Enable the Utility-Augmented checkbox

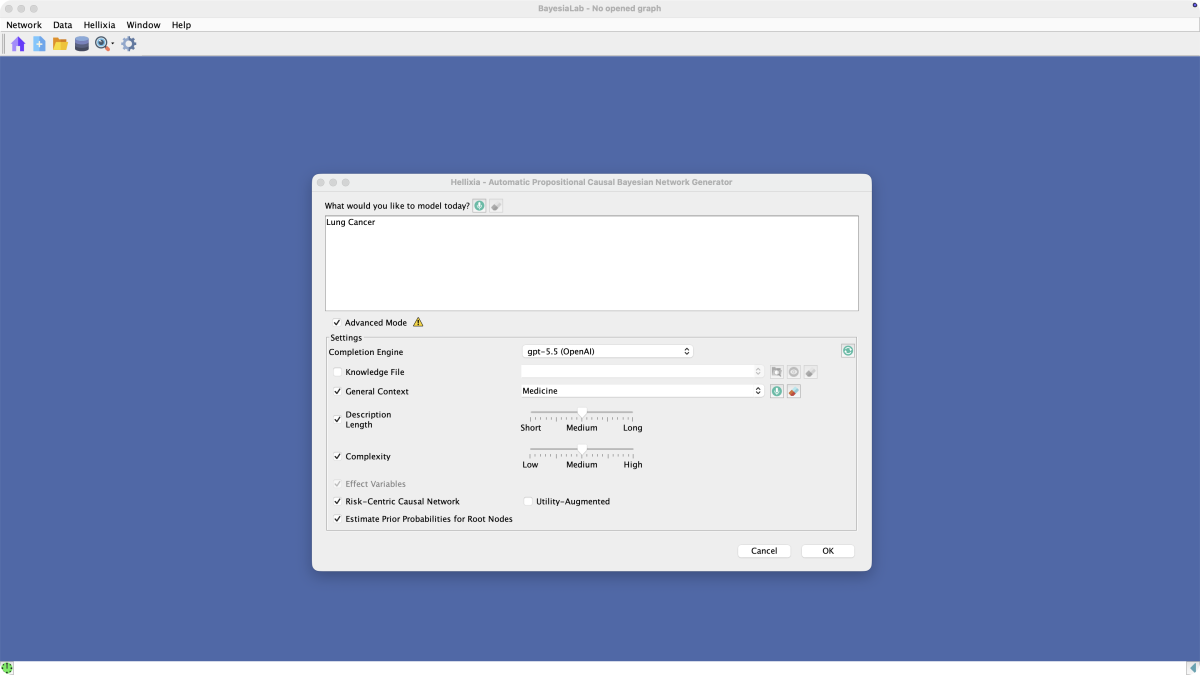pos(528,502)
